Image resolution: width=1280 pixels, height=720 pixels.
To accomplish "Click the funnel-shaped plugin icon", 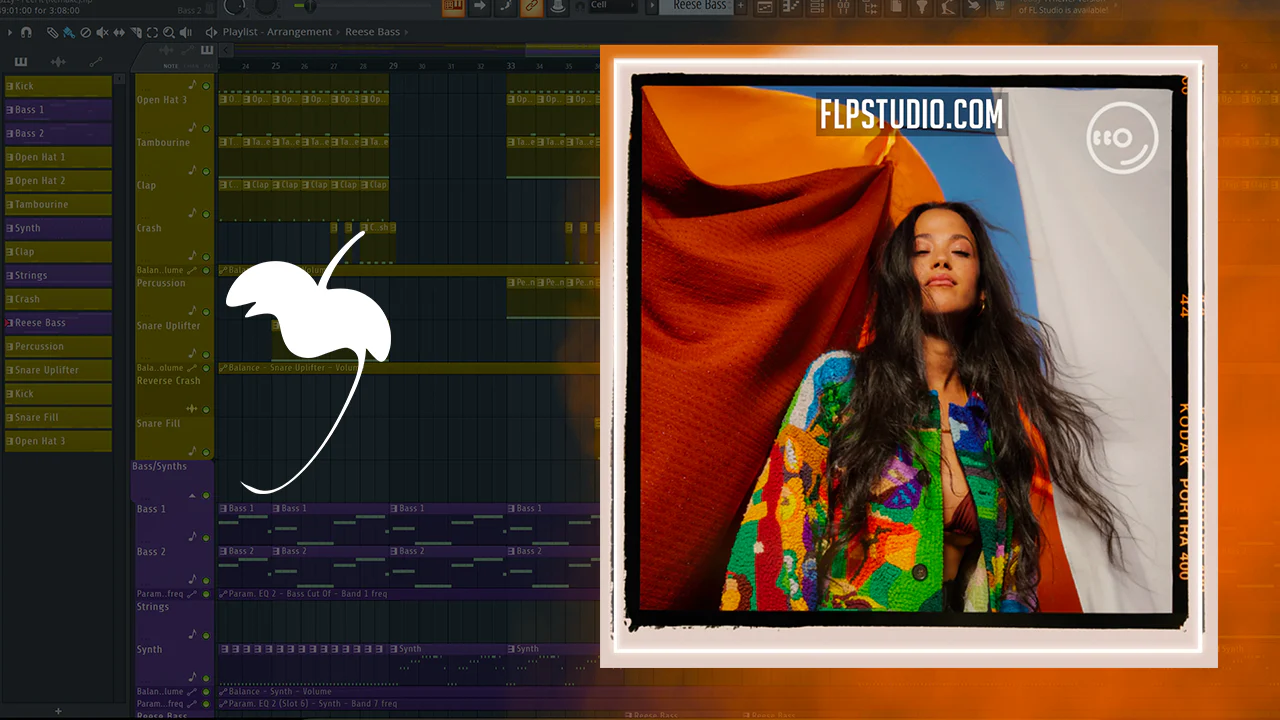I will click(921, 7).
